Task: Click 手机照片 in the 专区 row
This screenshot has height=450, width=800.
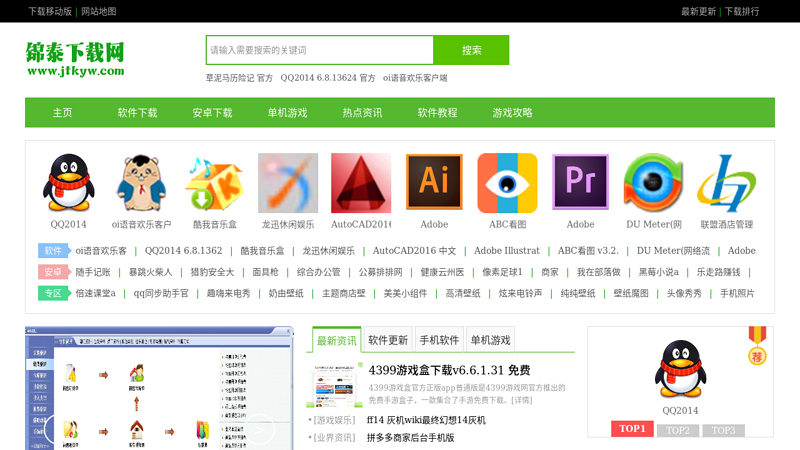Action: pyautogui.click(x=737, y=293)
